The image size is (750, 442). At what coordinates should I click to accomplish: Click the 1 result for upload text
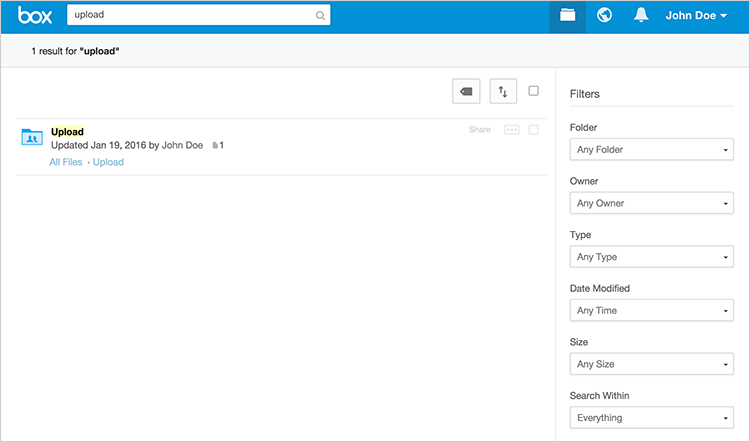76,51
